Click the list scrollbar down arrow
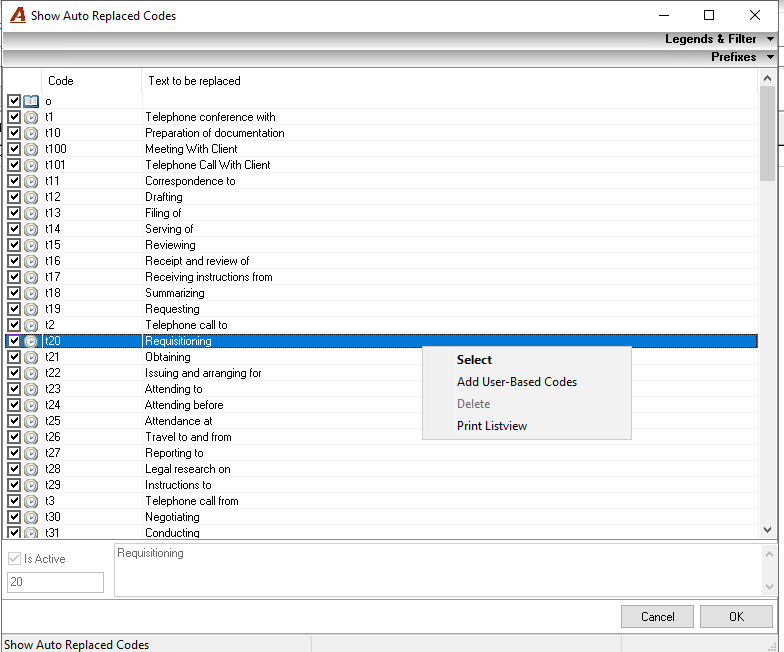Viewport: 784px width, 652px height. [x=768, y=530]
